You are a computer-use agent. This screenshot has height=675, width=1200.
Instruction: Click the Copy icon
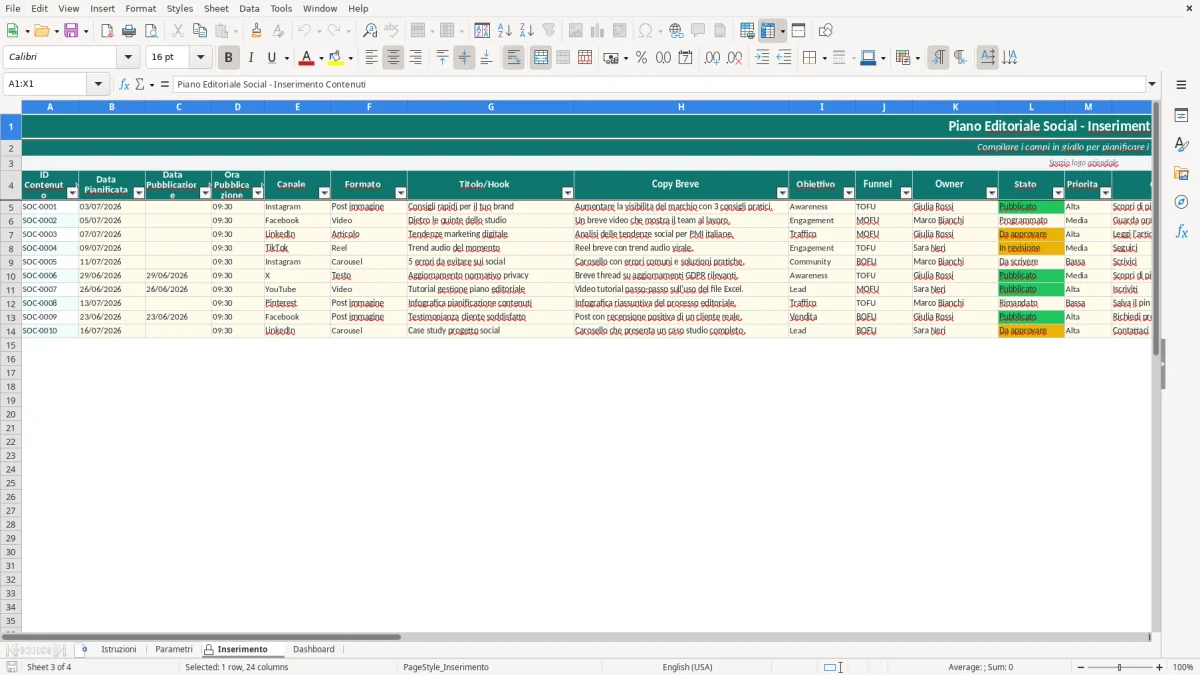tap(200, 31)
